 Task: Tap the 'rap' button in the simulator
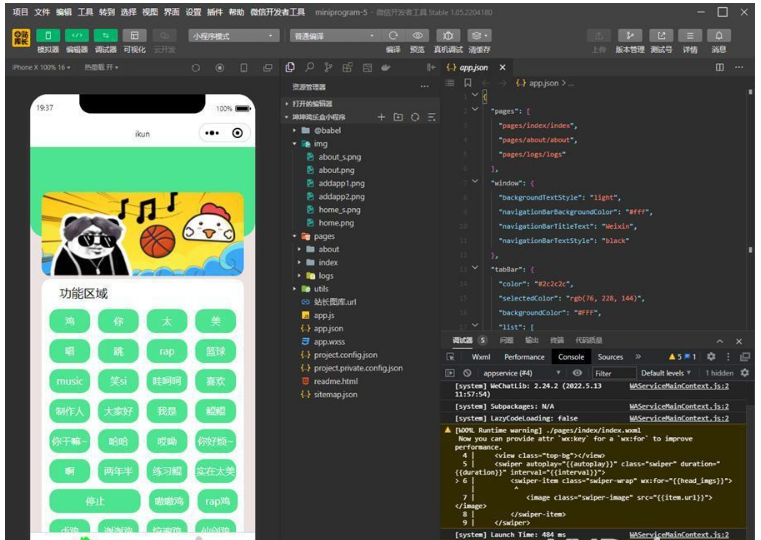167,351
